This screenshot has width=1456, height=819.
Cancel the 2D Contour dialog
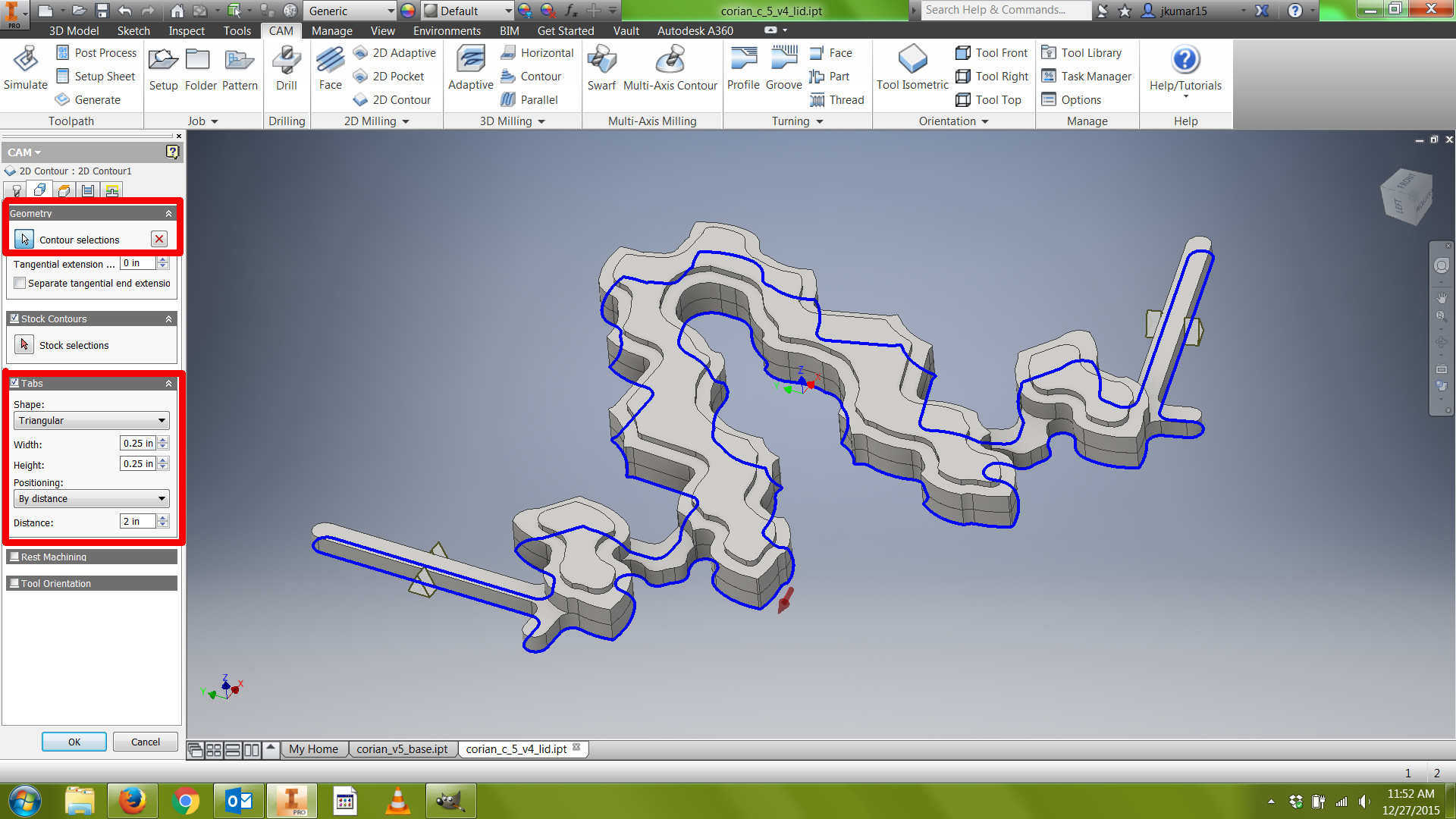click(x=145, y=742)
